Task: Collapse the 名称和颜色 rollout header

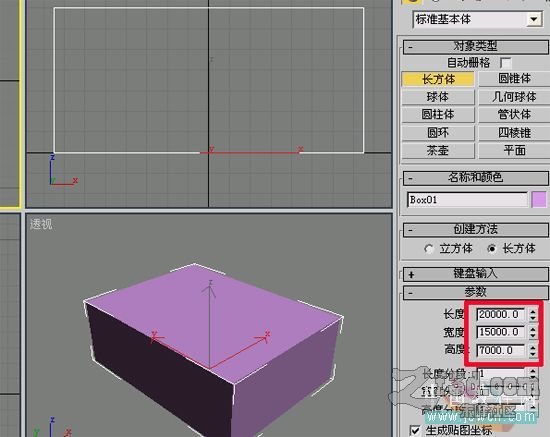Action: coord(476,178)
